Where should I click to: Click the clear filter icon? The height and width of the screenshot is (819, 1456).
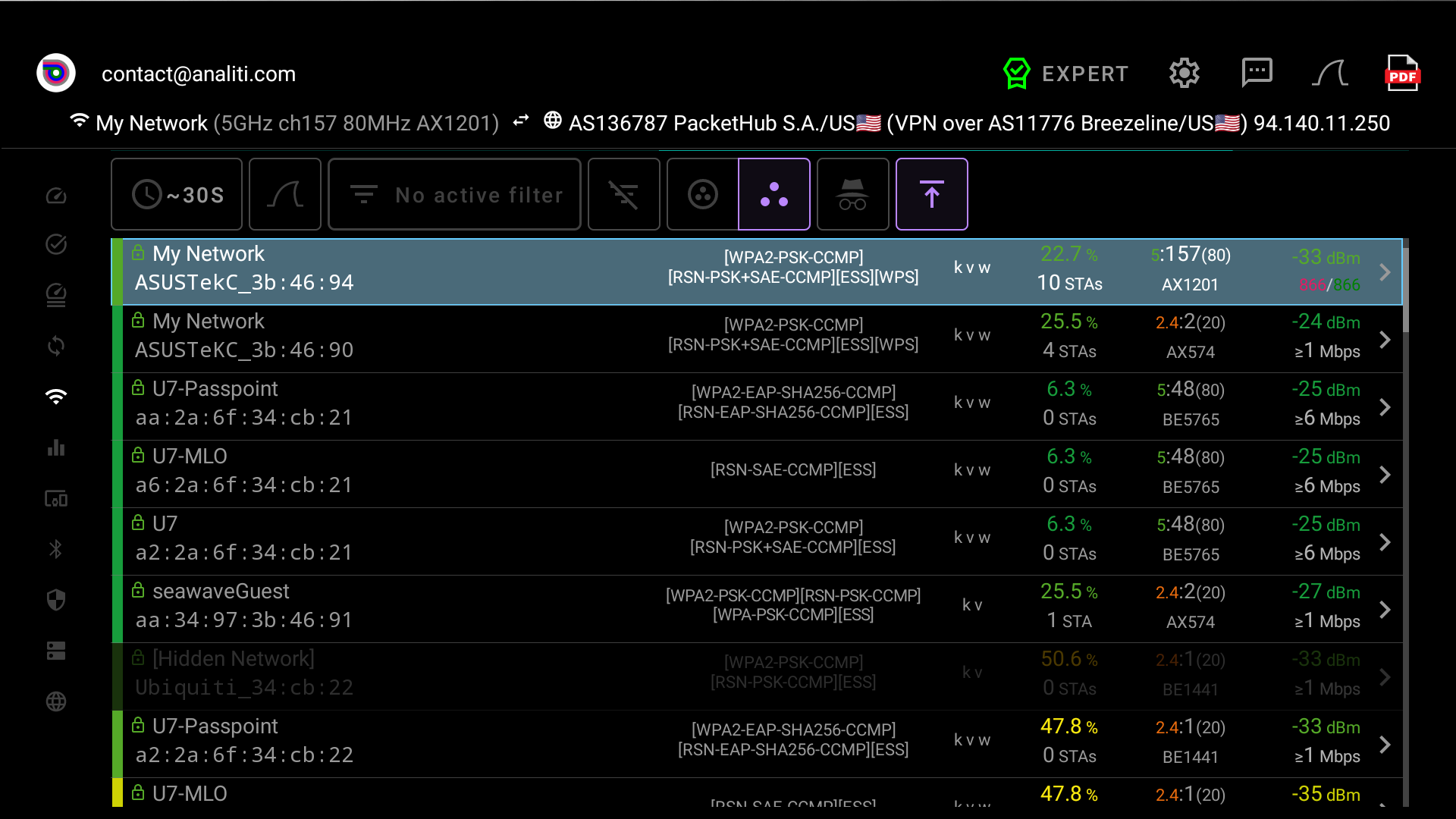click(x=623, y=195)
